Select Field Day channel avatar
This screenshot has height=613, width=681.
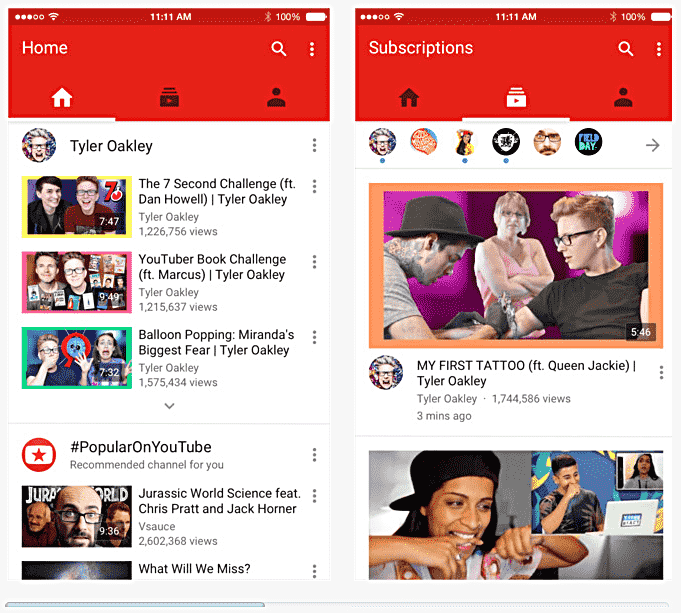coord(588,142)
